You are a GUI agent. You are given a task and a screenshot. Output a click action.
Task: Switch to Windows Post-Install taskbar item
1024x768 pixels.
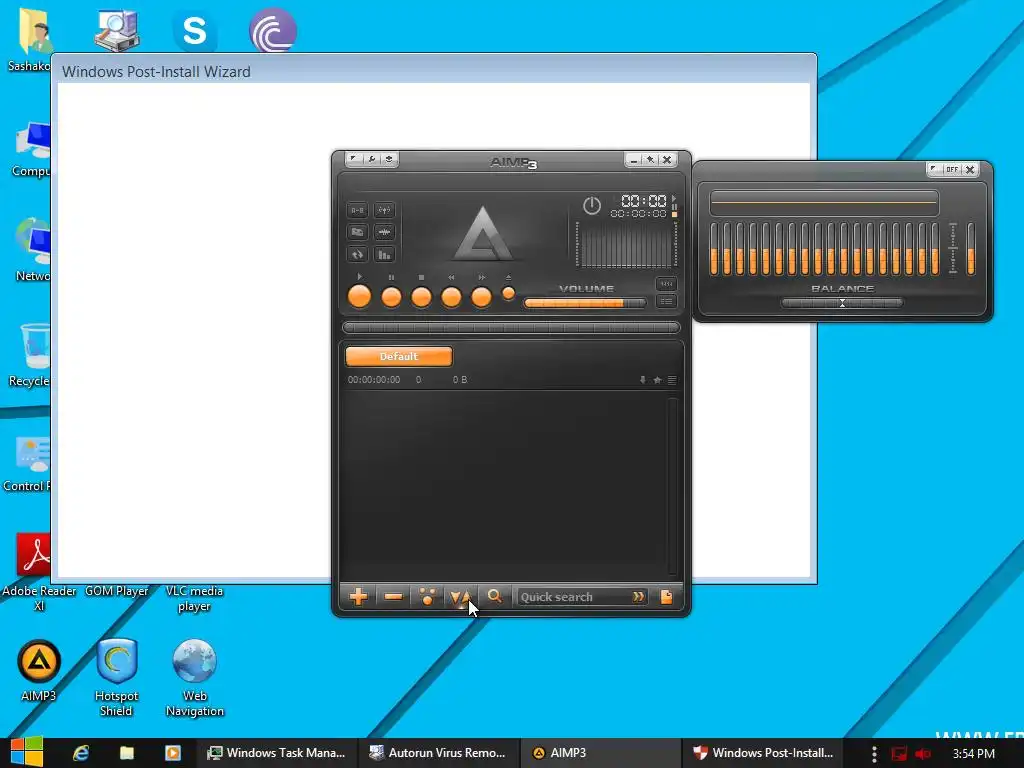point(763,752)
